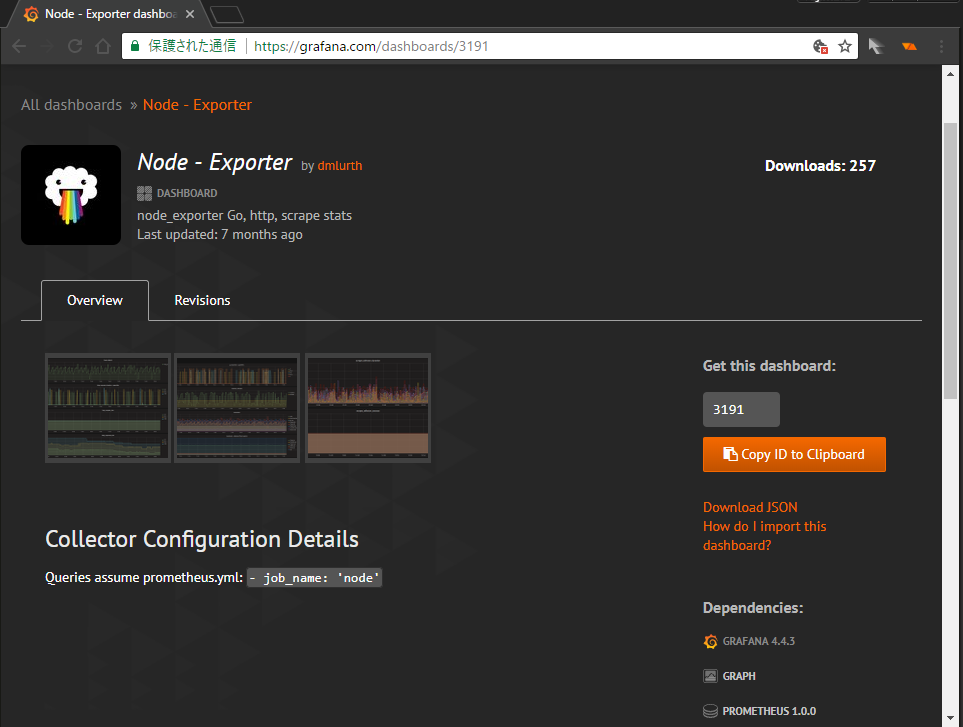The width and height of the screenshot is (963, 727).
Task: Click the scrollbar up arrow
Action: [x=950, y=74]
